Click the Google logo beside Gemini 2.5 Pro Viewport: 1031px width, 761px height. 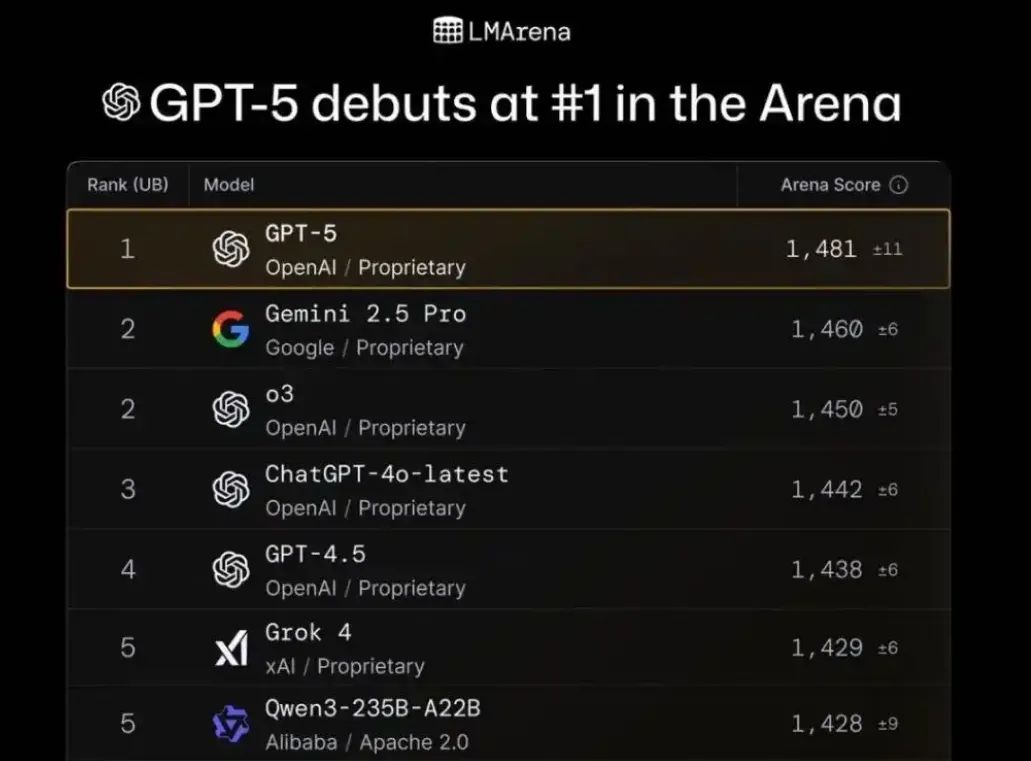(x=231, y=329)
